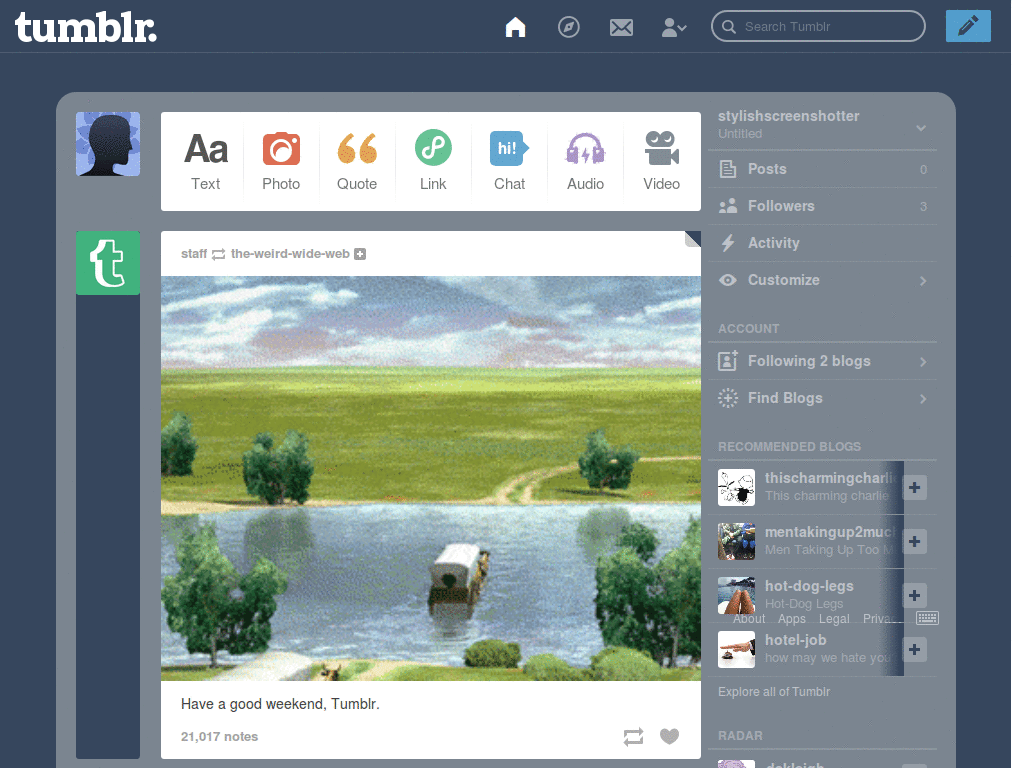The image size is (1024, 768).
Task: Open the staff blog link in post header
Action: 194,253
